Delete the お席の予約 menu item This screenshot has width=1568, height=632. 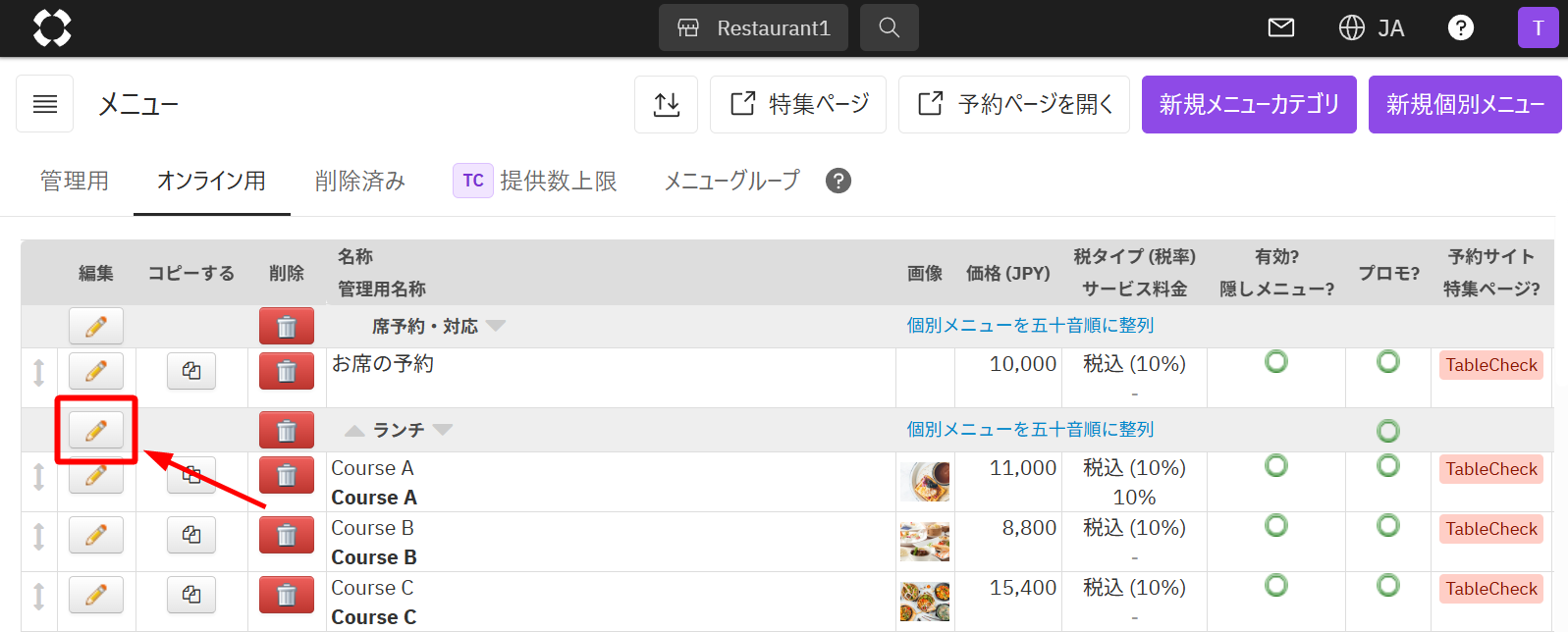[x=287, y=371]
